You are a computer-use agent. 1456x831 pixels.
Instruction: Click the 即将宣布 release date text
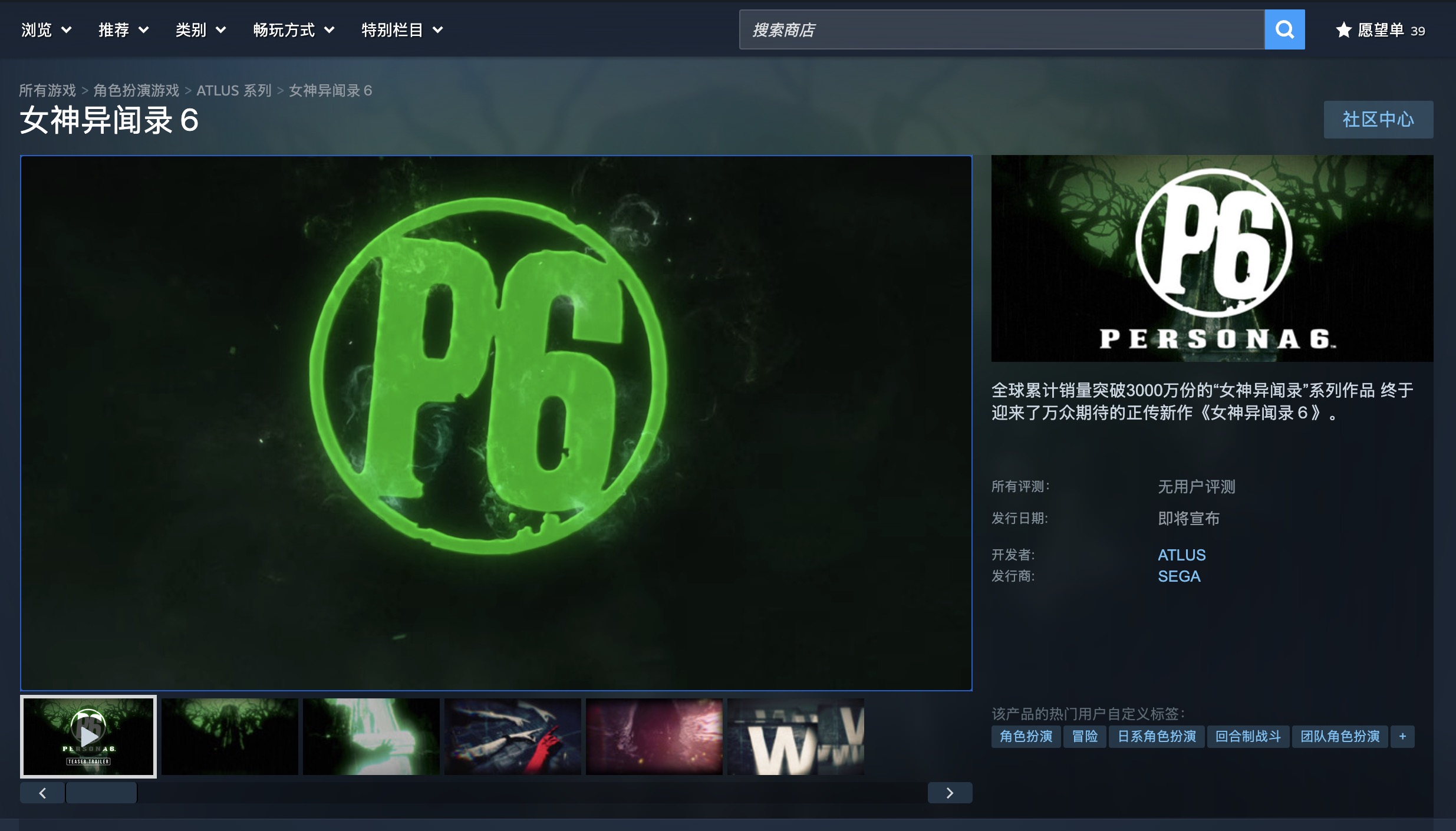pos(1188,519)
